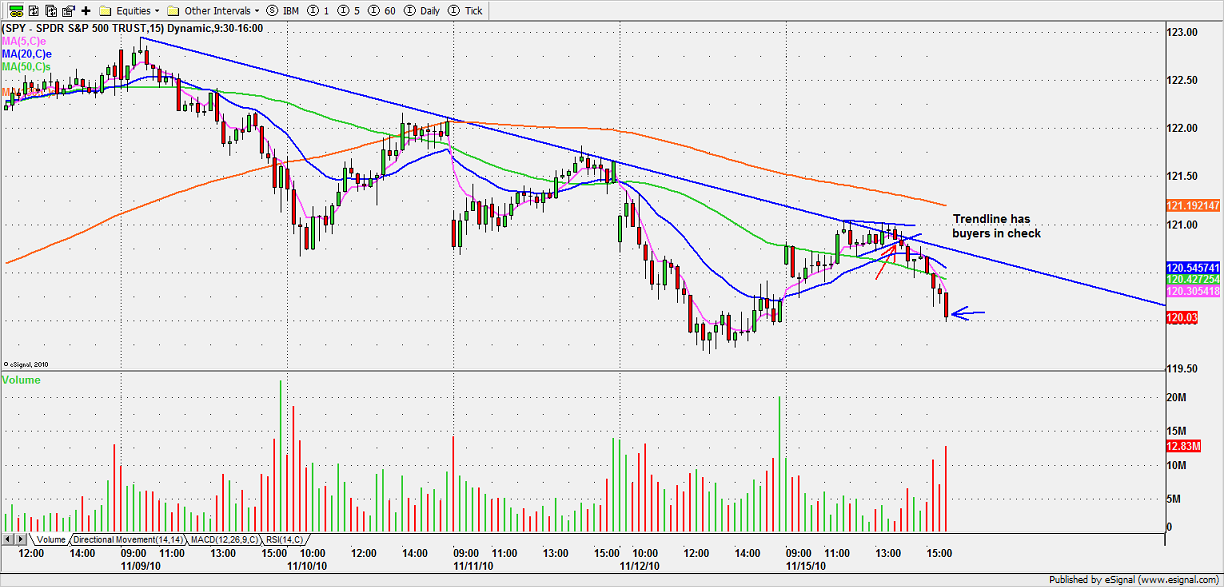The height and width of the screenshot is (587, 1224).
Task: Click the MA(50,C)s study label
Action: [x=27, y=67]
